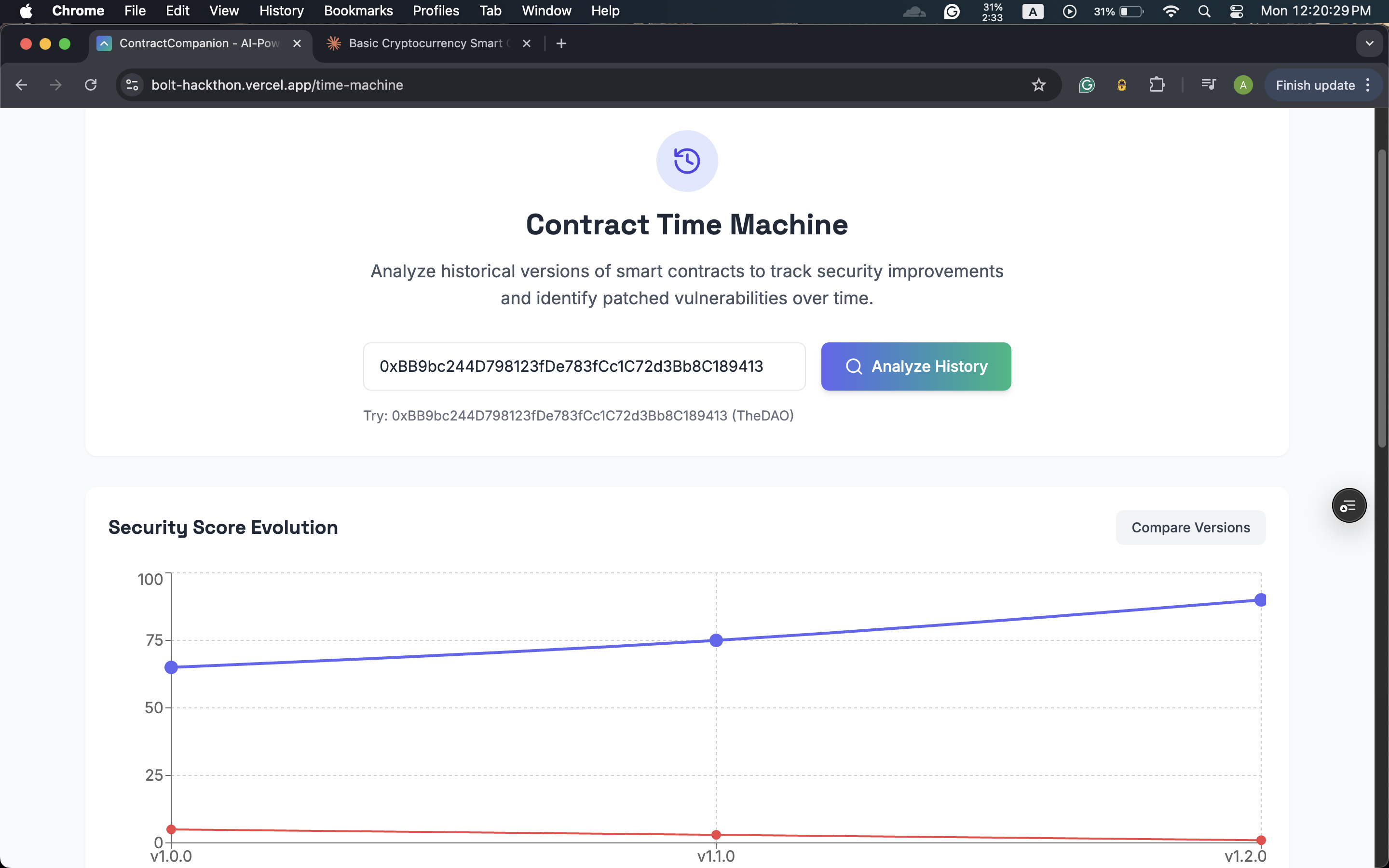Click the floating dark menu widget icon
The height and width of the screenshot is (868, 1389).
pos(1348,505)
